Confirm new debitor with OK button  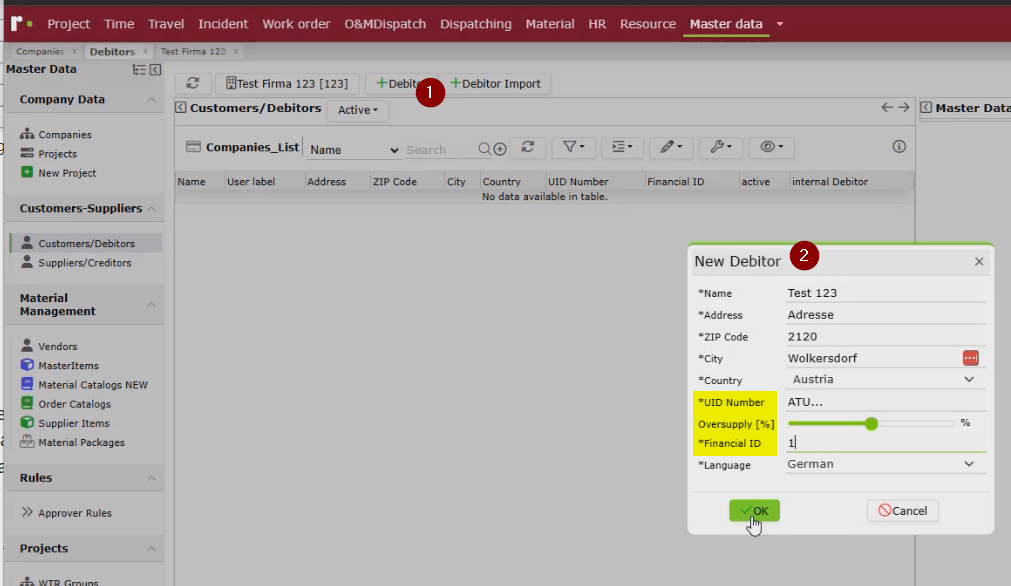point(754,511)
